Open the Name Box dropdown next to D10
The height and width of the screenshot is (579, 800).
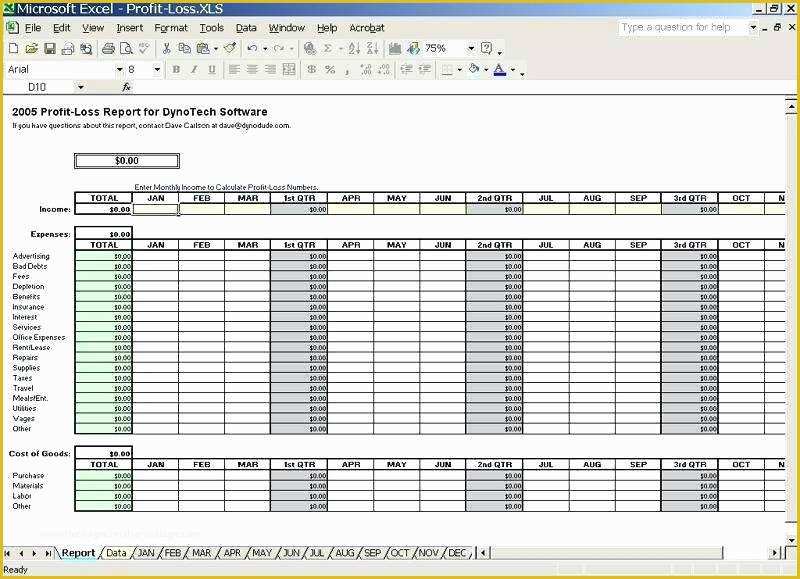[x=81, y=87]
